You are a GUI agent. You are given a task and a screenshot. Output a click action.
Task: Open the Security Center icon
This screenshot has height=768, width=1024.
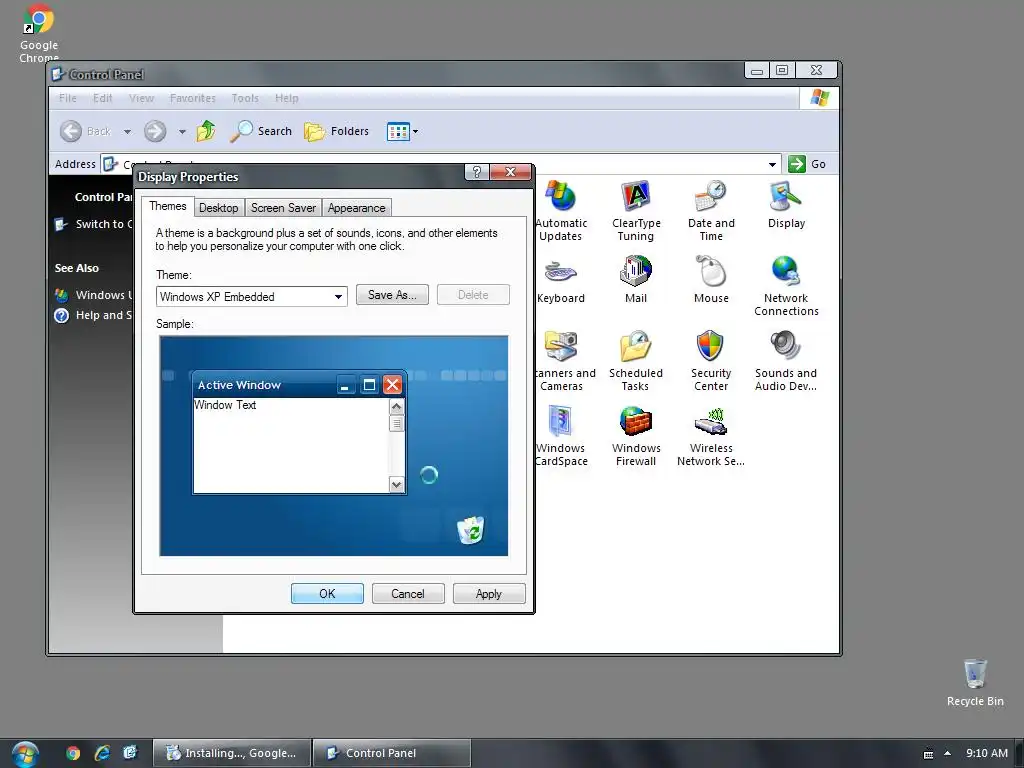coord(711,360)
